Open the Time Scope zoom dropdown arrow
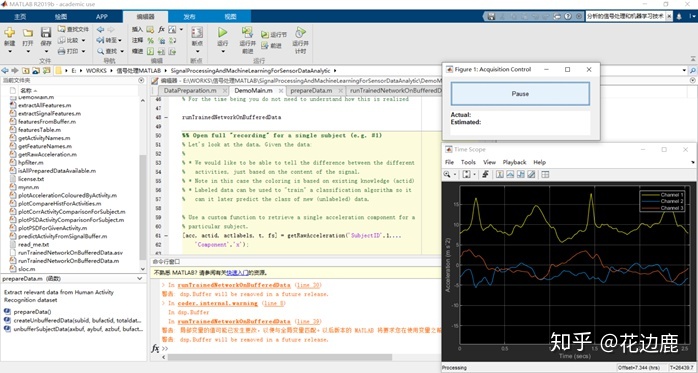 pyautogui.click(x=455, y=175)
